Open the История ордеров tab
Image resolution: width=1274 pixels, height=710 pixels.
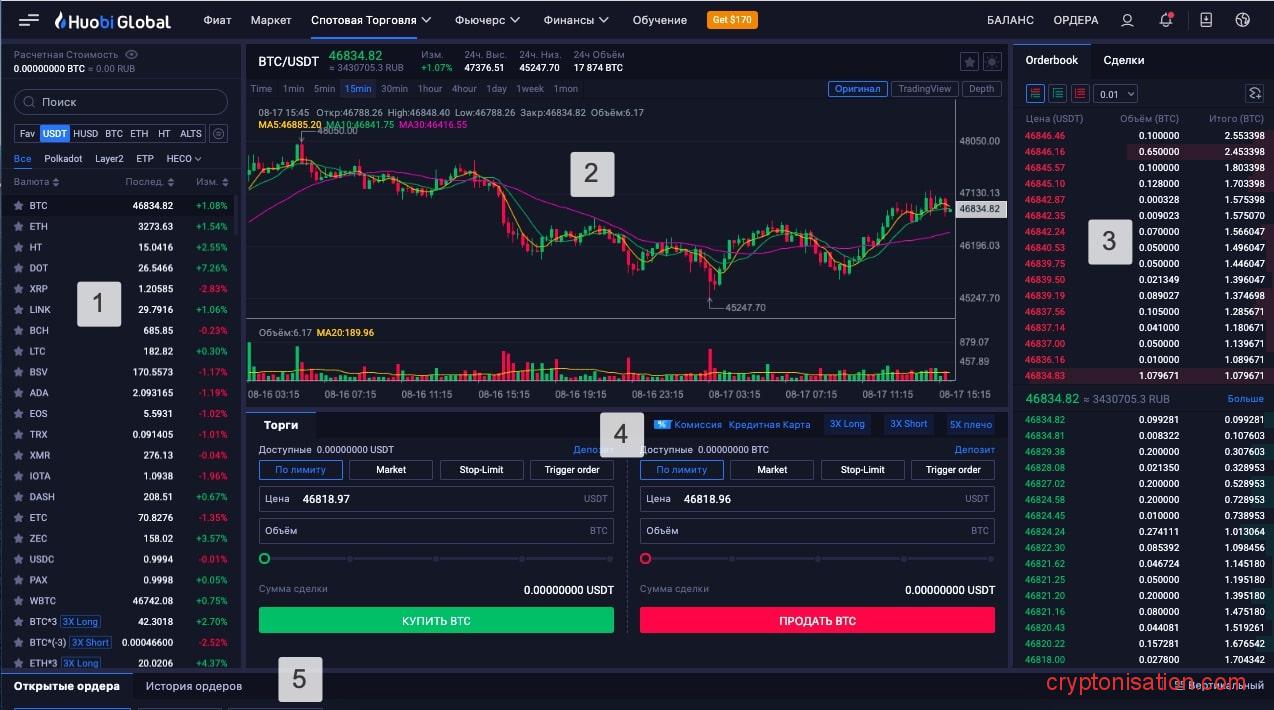click(194, 686)
